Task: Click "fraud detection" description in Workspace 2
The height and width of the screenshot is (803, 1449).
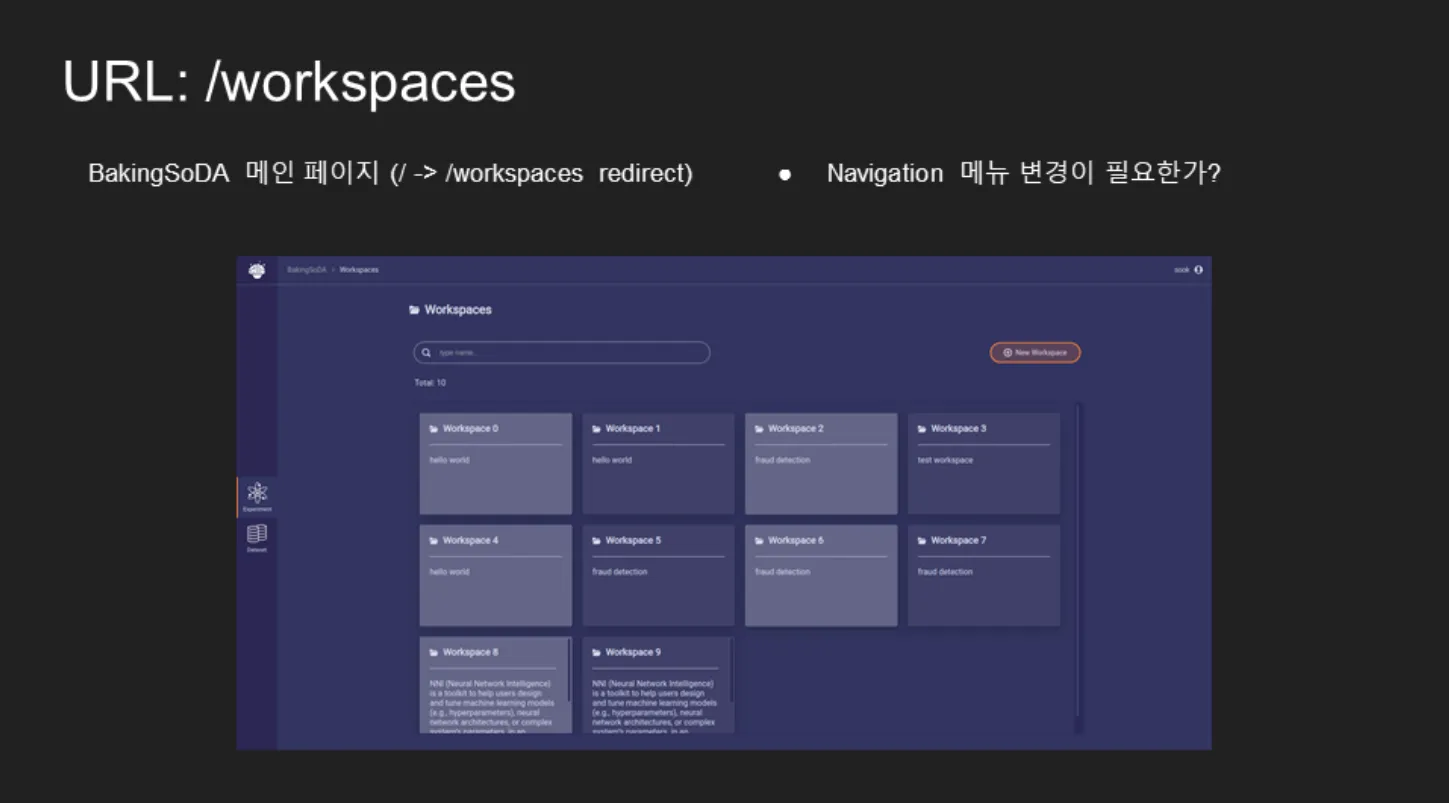Action: click(783, 461)
